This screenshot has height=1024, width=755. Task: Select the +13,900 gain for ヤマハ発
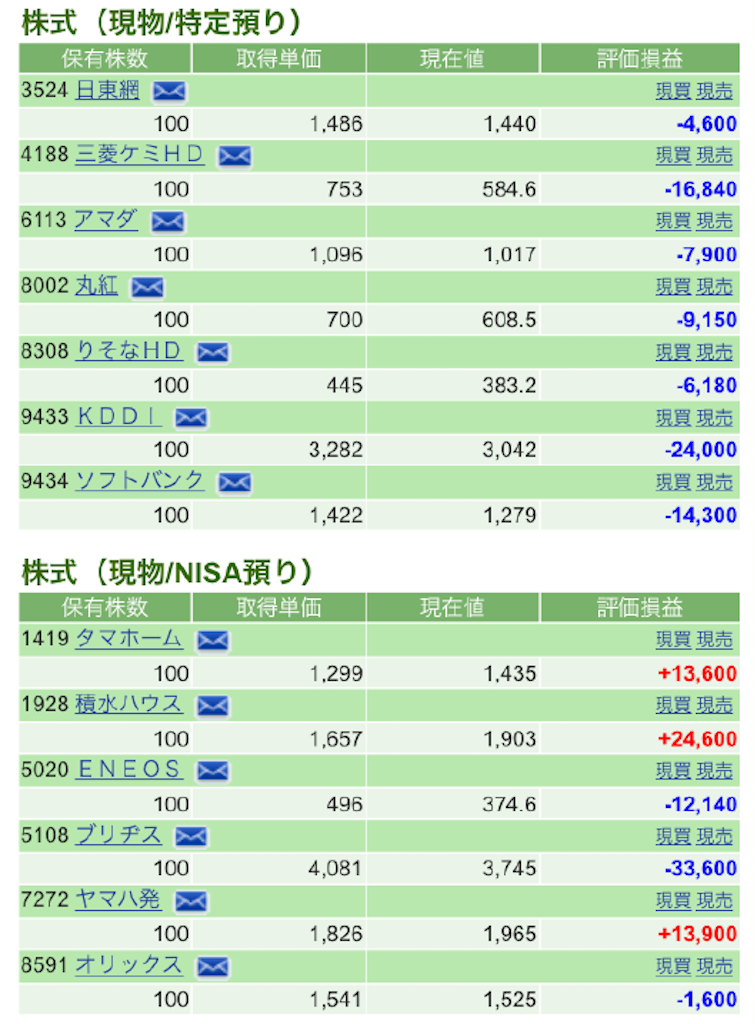(698, 934)
